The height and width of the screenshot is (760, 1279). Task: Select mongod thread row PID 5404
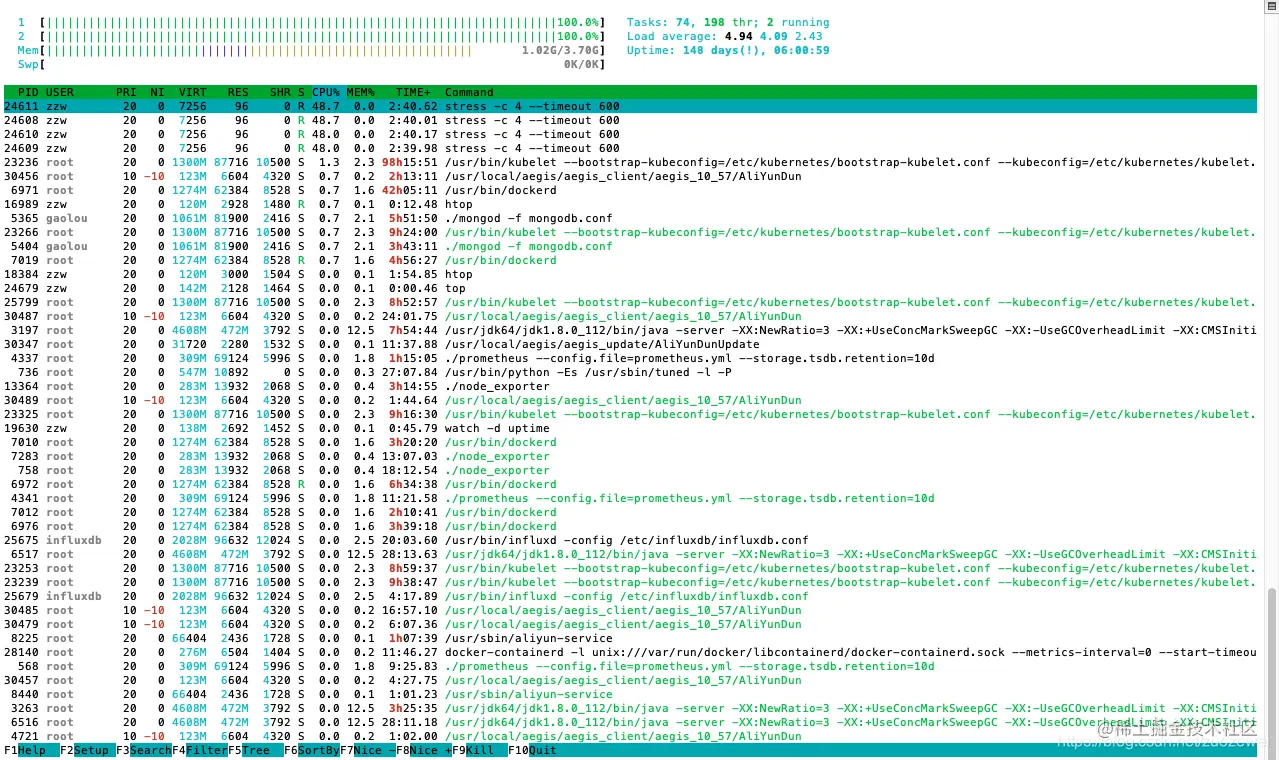(x=630, y=246)
